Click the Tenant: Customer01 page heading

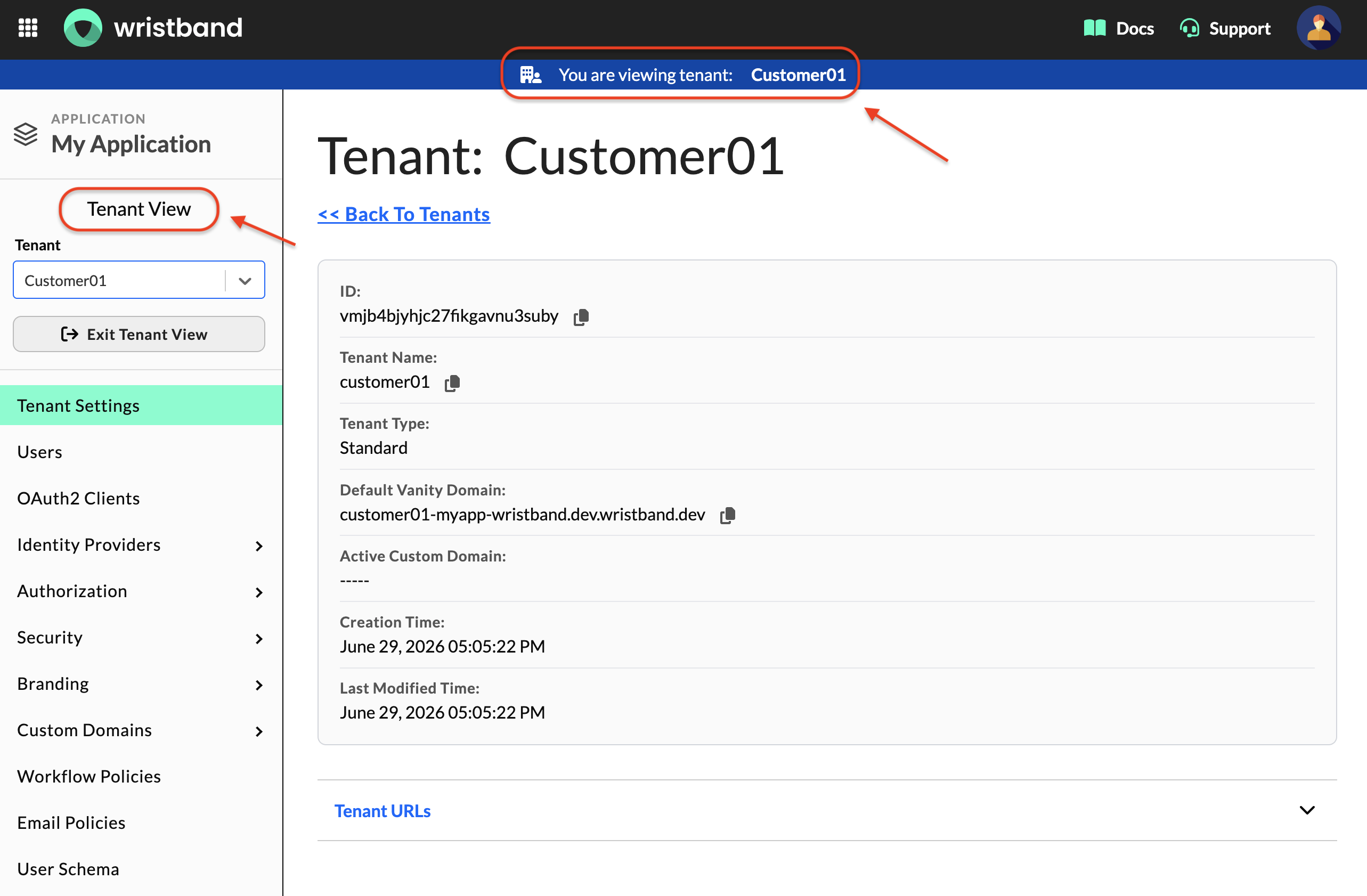pyautogui.click(x=550, y=156)
